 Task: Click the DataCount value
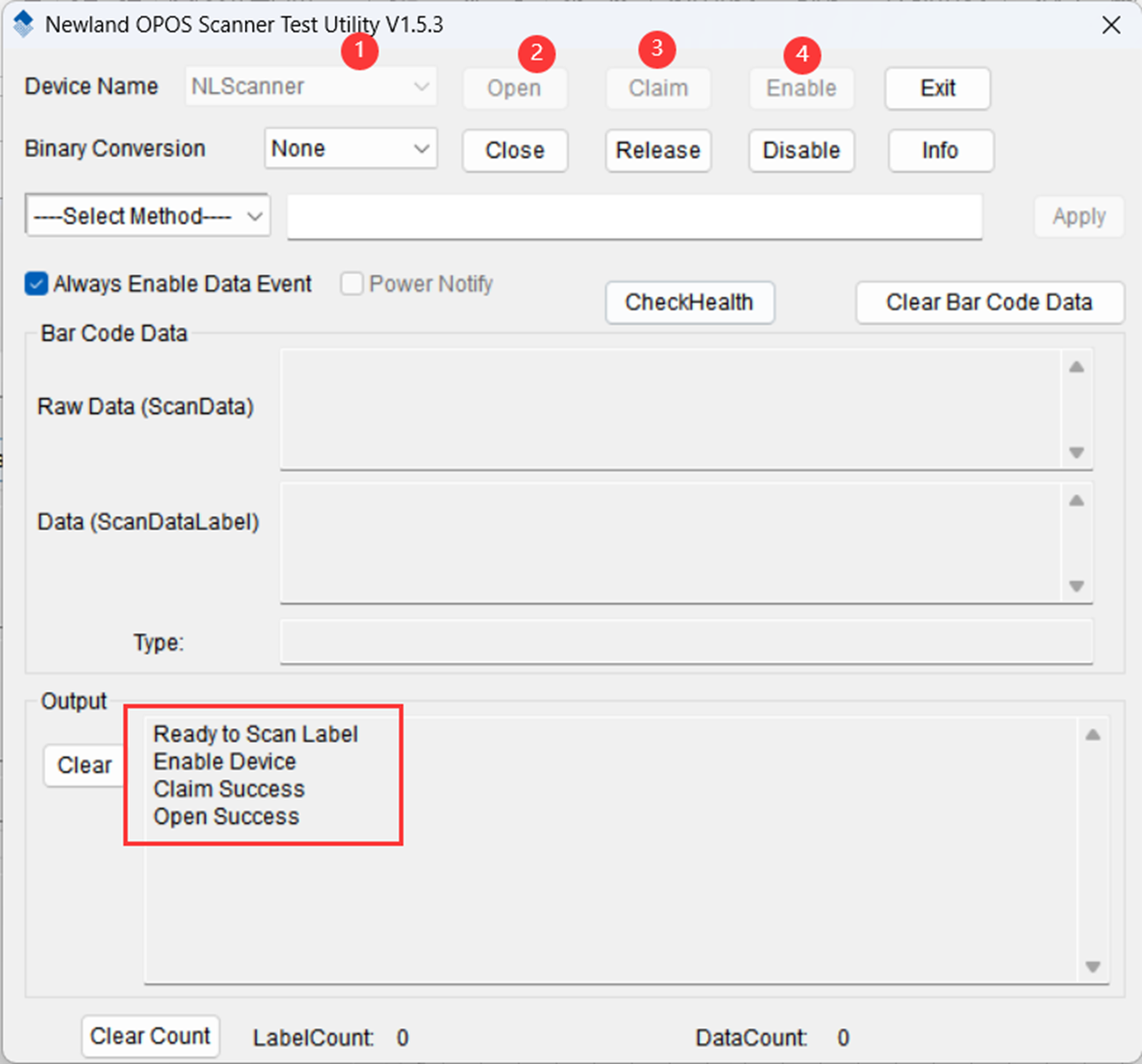(x=843, y=1038)
